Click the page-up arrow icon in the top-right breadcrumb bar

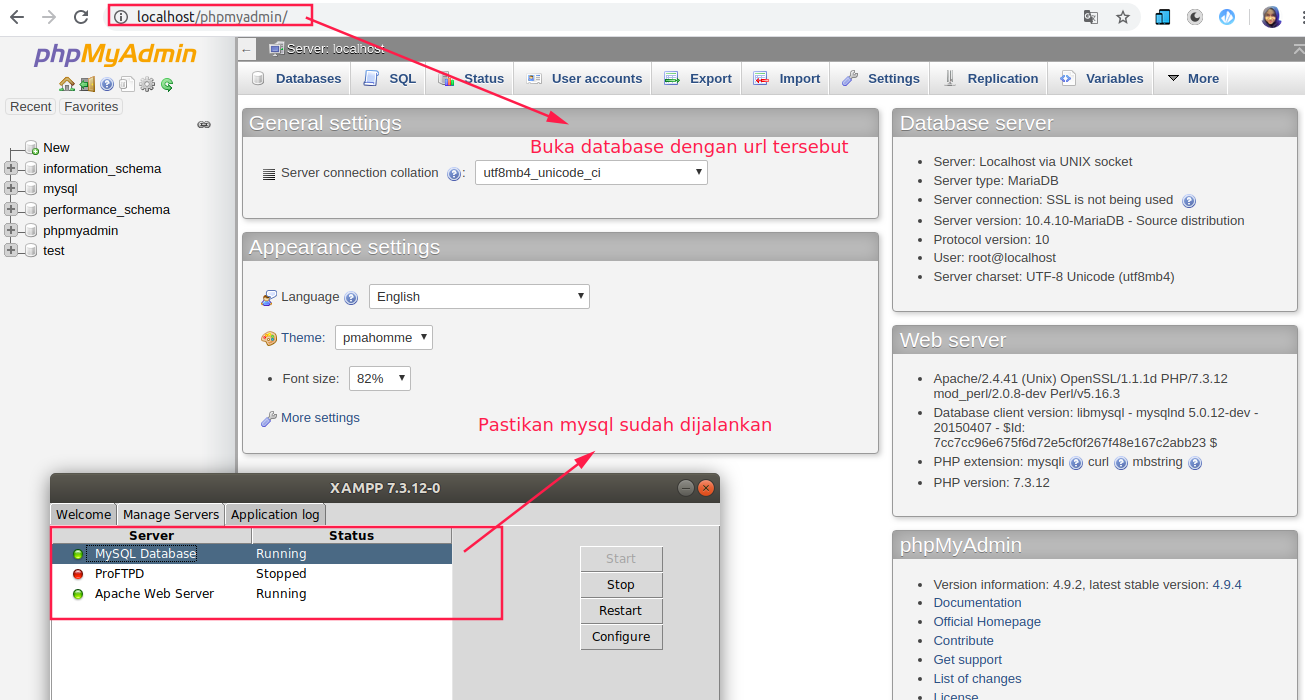[1298, 48]
